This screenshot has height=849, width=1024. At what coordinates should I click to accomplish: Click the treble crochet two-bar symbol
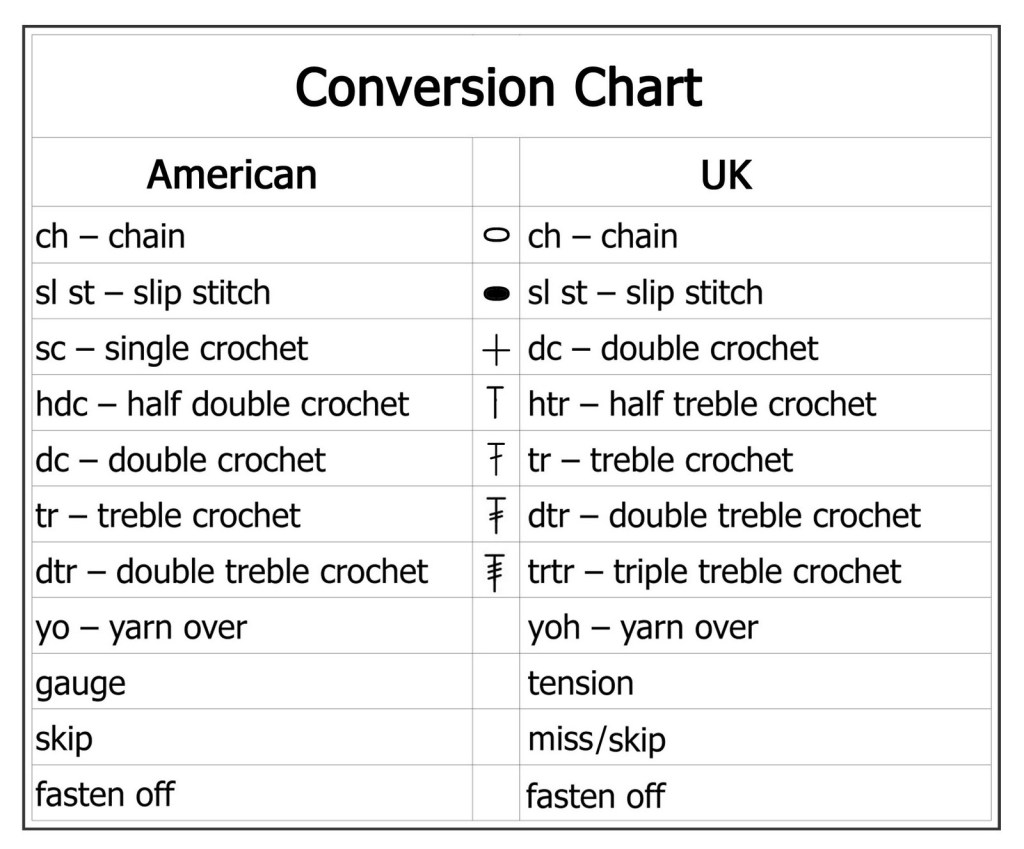point(495,516)
